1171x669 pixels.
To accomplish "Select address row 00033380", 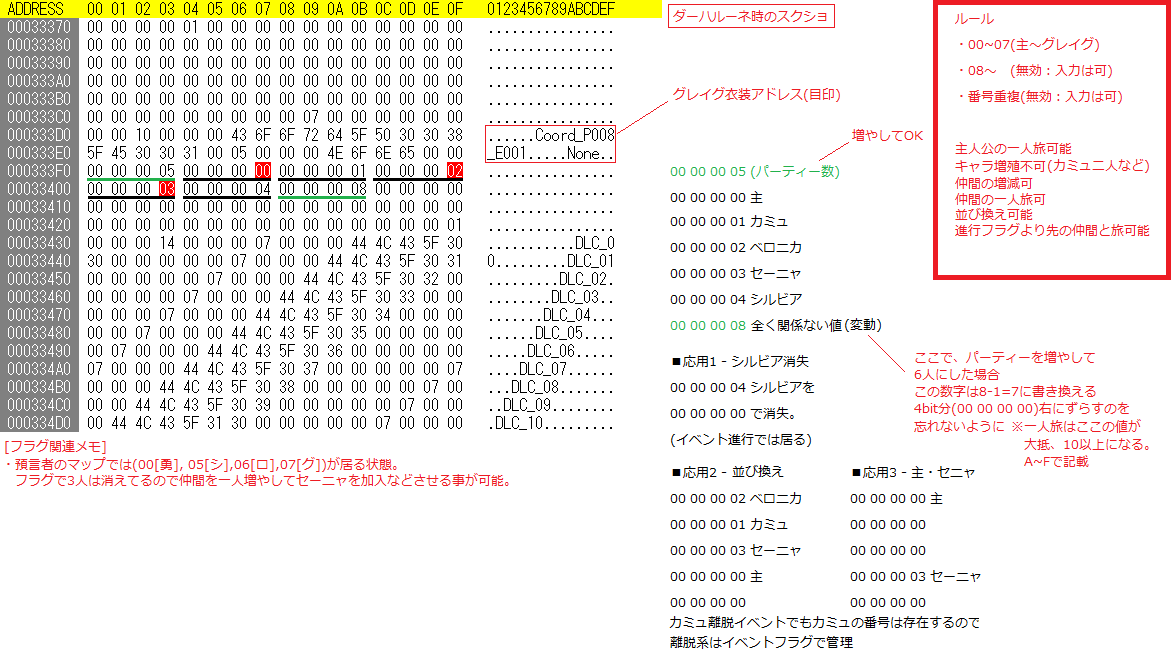I will 39,45.
